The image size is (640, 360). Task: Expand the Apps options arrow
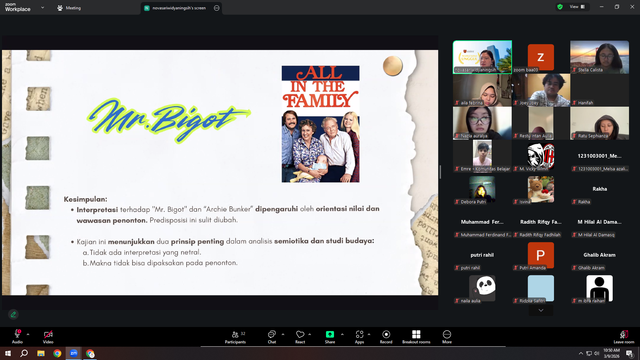[x=369, y=334]
